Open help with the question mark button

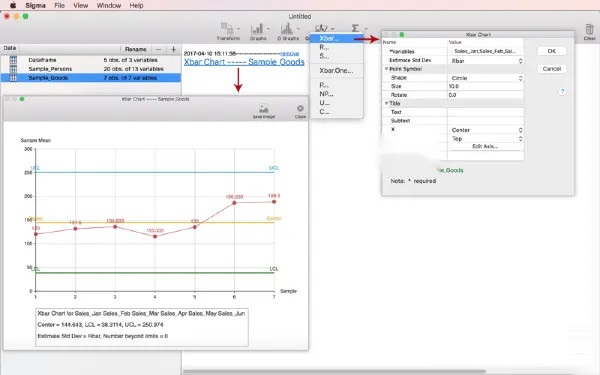click(562, 91)
